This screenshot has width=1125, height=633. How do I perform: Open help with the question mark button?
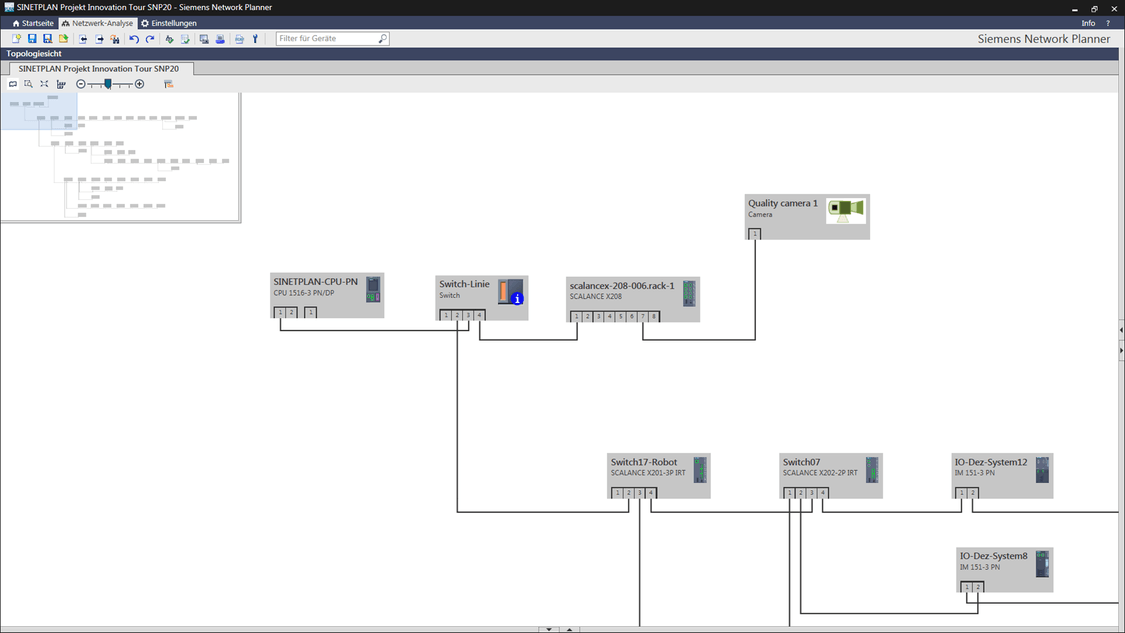click(x=1106, y=22)
